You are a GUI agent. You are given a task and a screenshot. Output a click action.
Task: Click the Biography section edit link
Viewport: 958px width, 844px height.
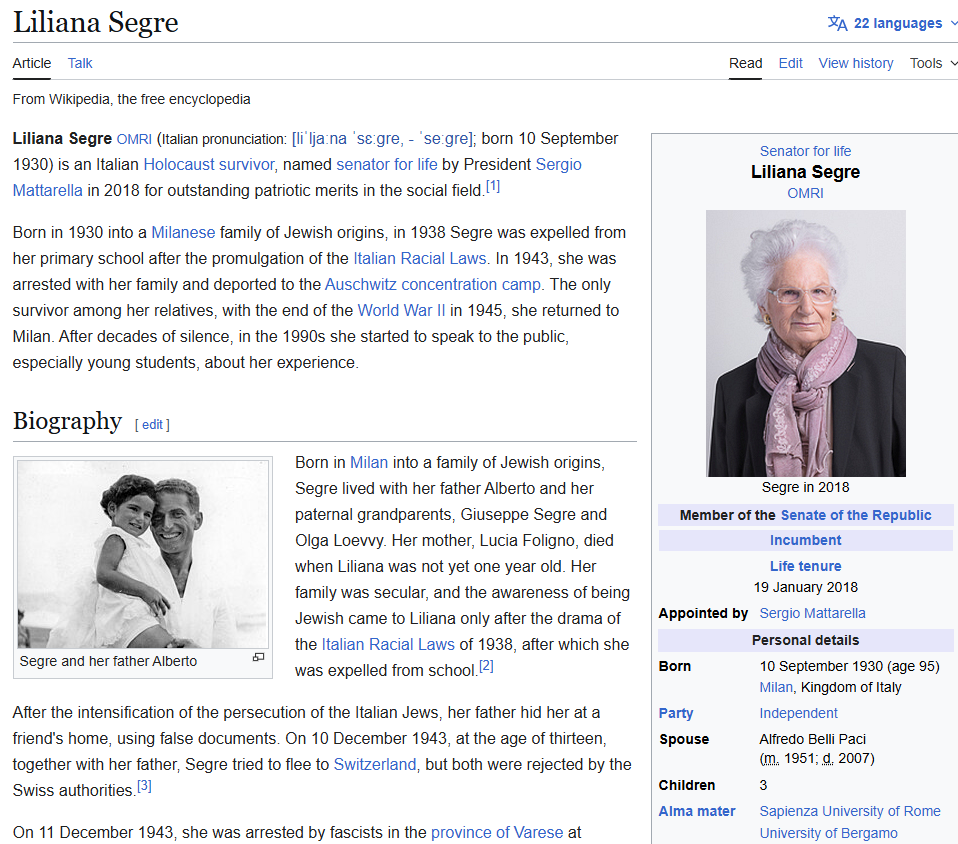(152, 424)
